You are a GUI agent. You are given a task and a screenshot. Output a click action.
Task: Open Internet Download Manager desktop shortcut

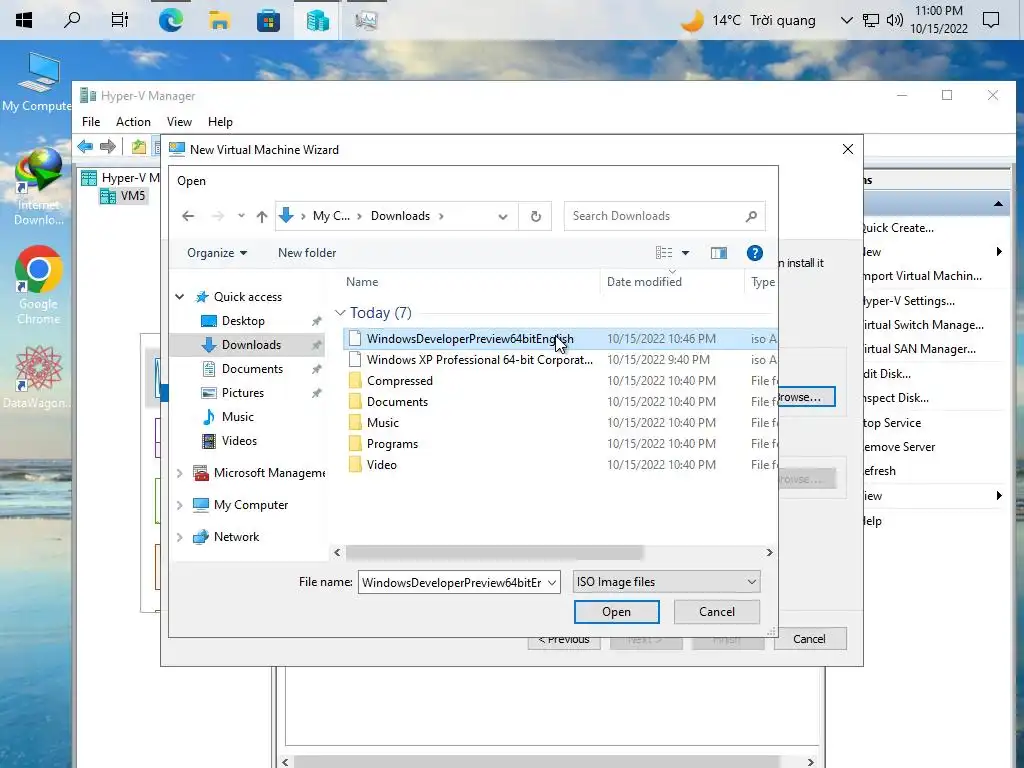coord(39,187)
